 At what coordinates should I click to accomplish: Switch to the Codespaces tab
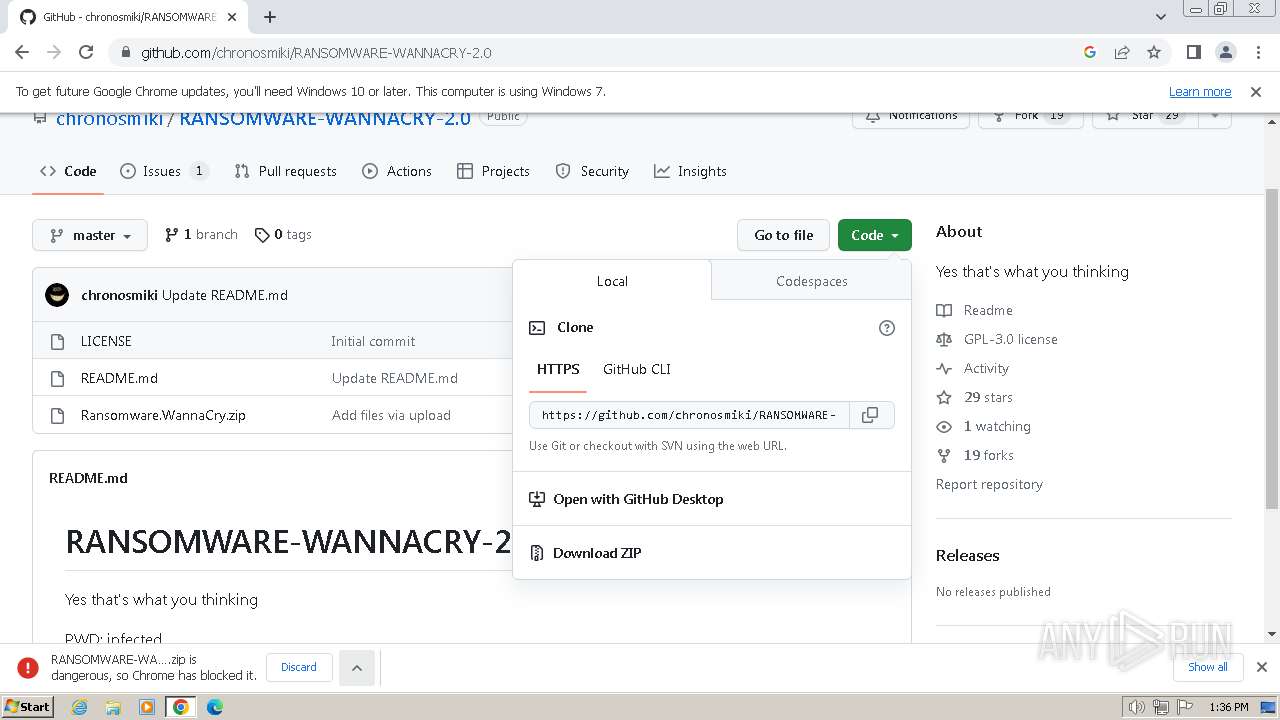811,281
